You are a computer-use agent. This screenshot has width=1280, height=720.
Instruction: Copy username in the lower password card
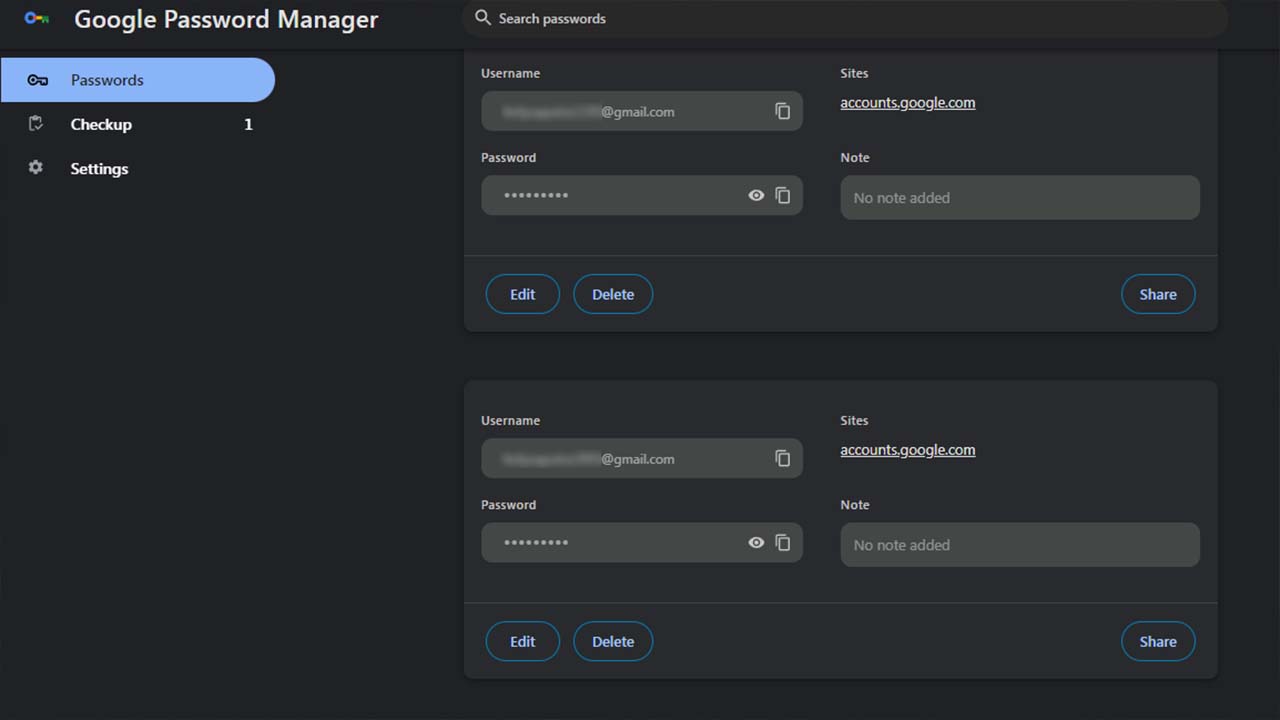click(x=783, y=458)
